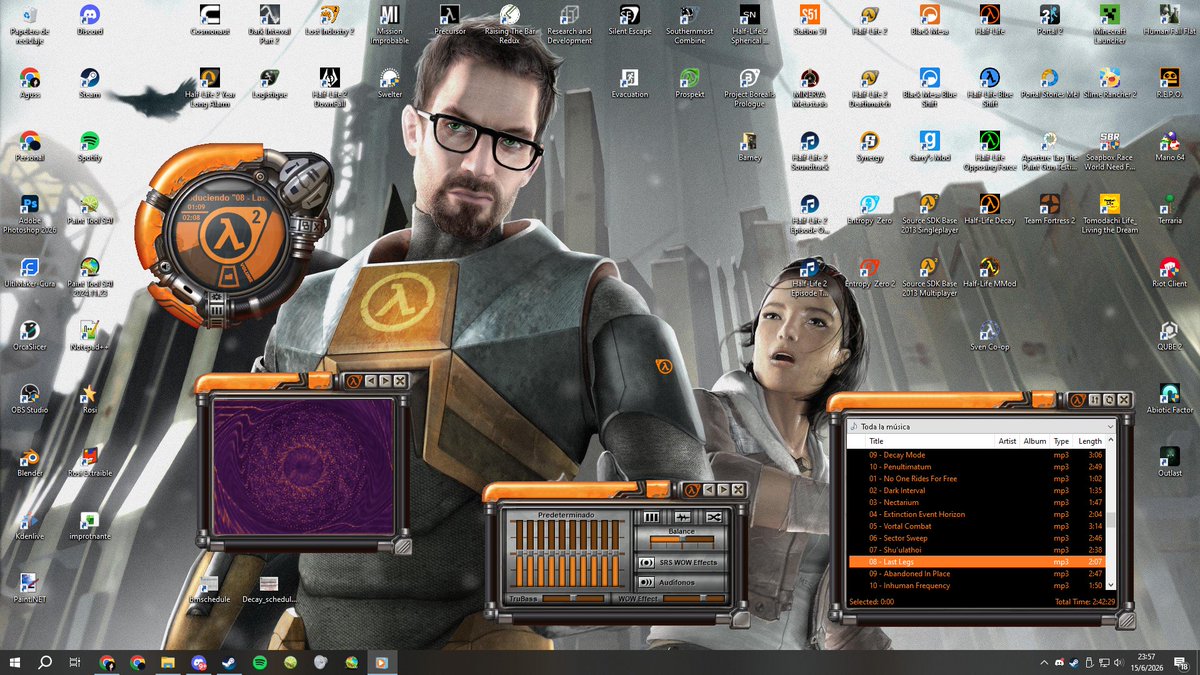
Task: Open the Kdenlive desktop shortcut
Action: [x=30, y=525]
